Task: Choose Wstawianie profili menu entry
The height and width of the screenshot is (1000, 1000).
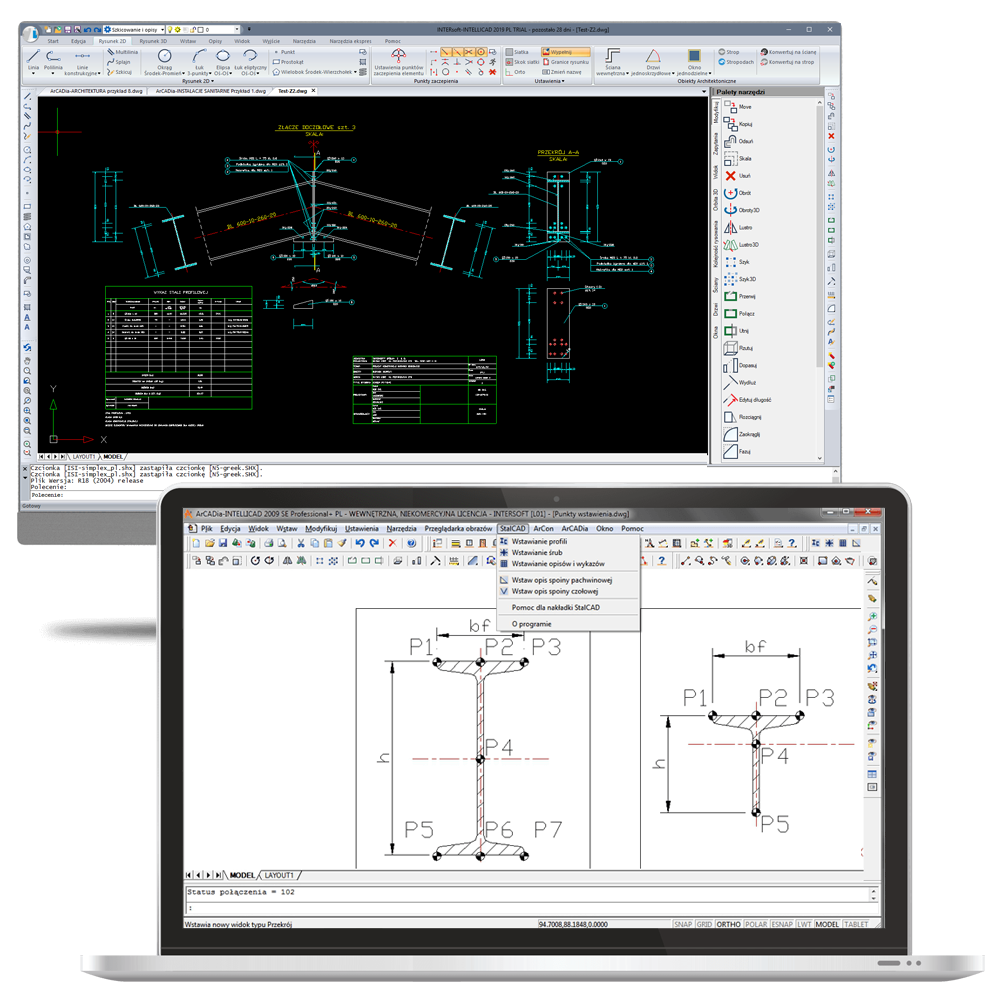Action: pyautogui.click(x=539, y=541)
